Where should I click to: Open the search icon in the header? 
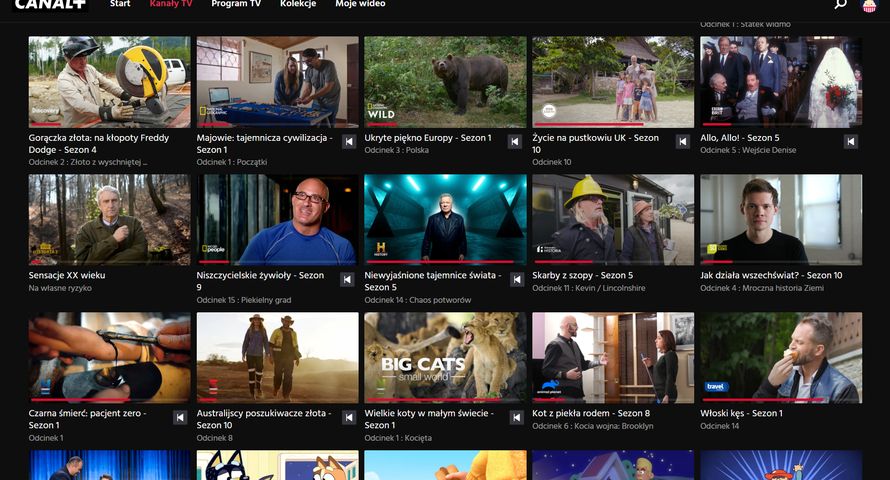tap(841, 4)
